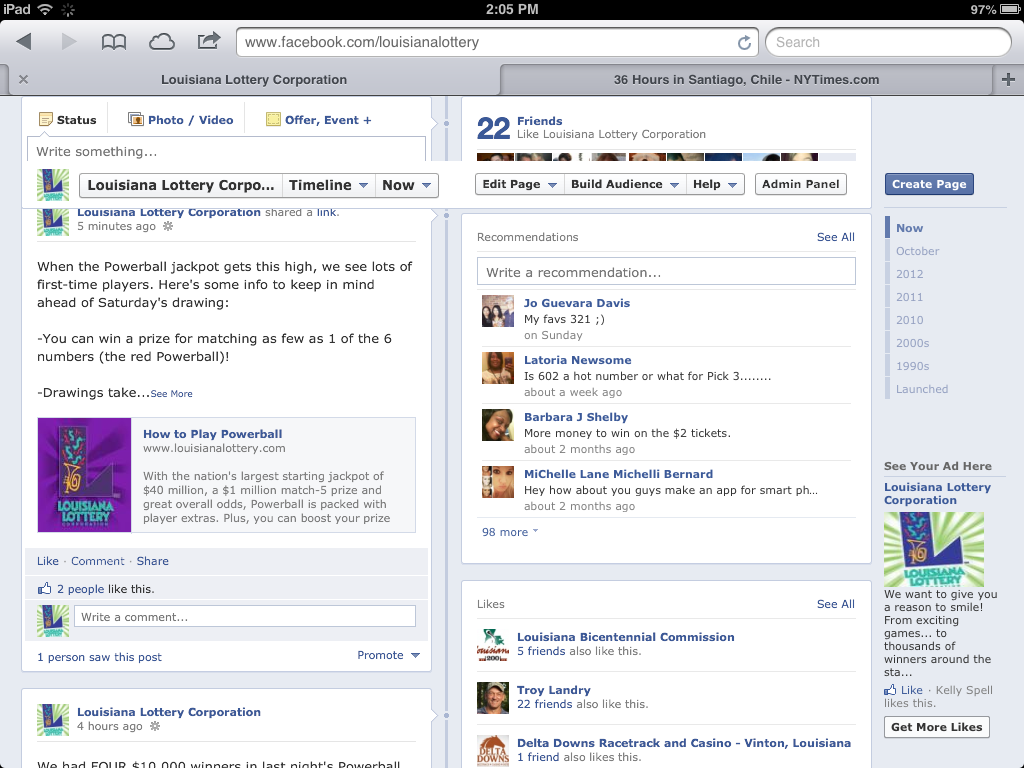
Task: Open iCloud tabs cloud icon
Action: pyautogui.click(x=161, y=42)
